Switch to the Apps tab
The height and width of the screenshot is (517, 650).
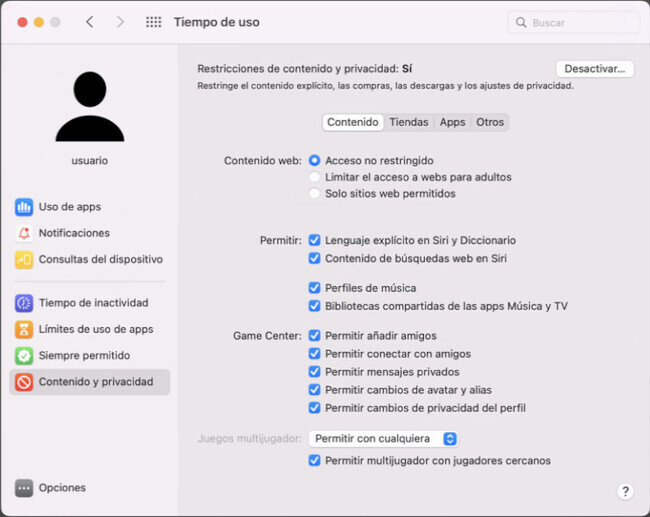click(452, 122)
